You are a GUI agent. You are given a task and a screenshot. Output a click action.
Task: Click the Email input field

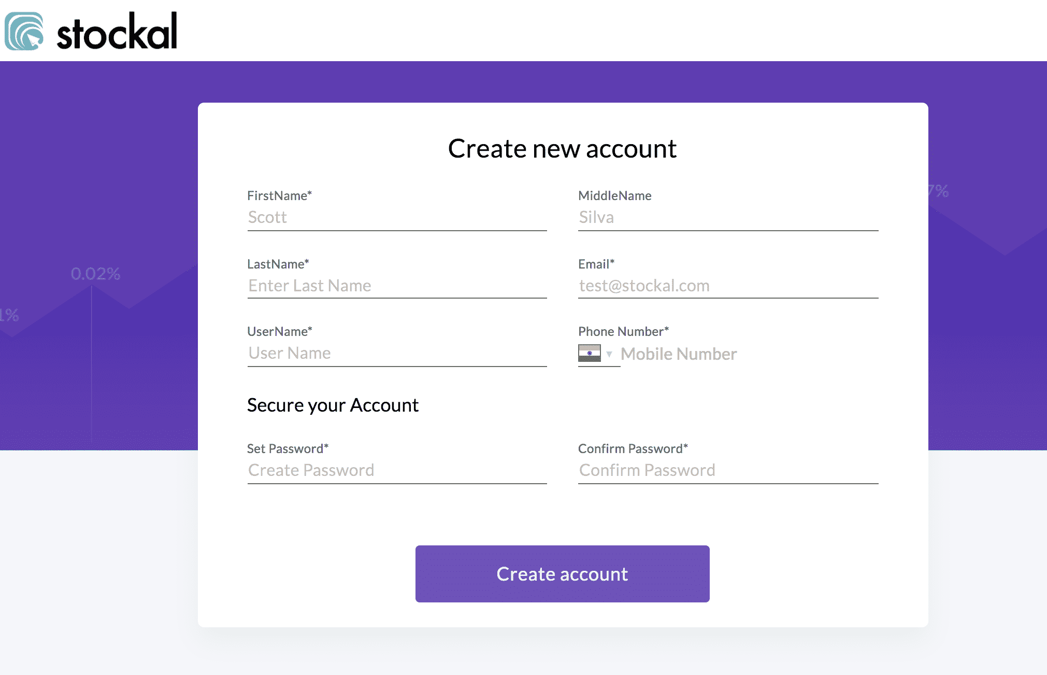point(727,286)
